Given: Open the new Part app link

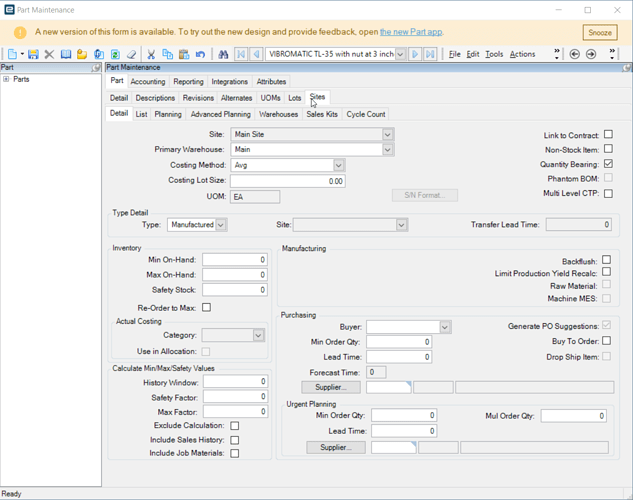Looking at the screenshot, I should point(411,32).
